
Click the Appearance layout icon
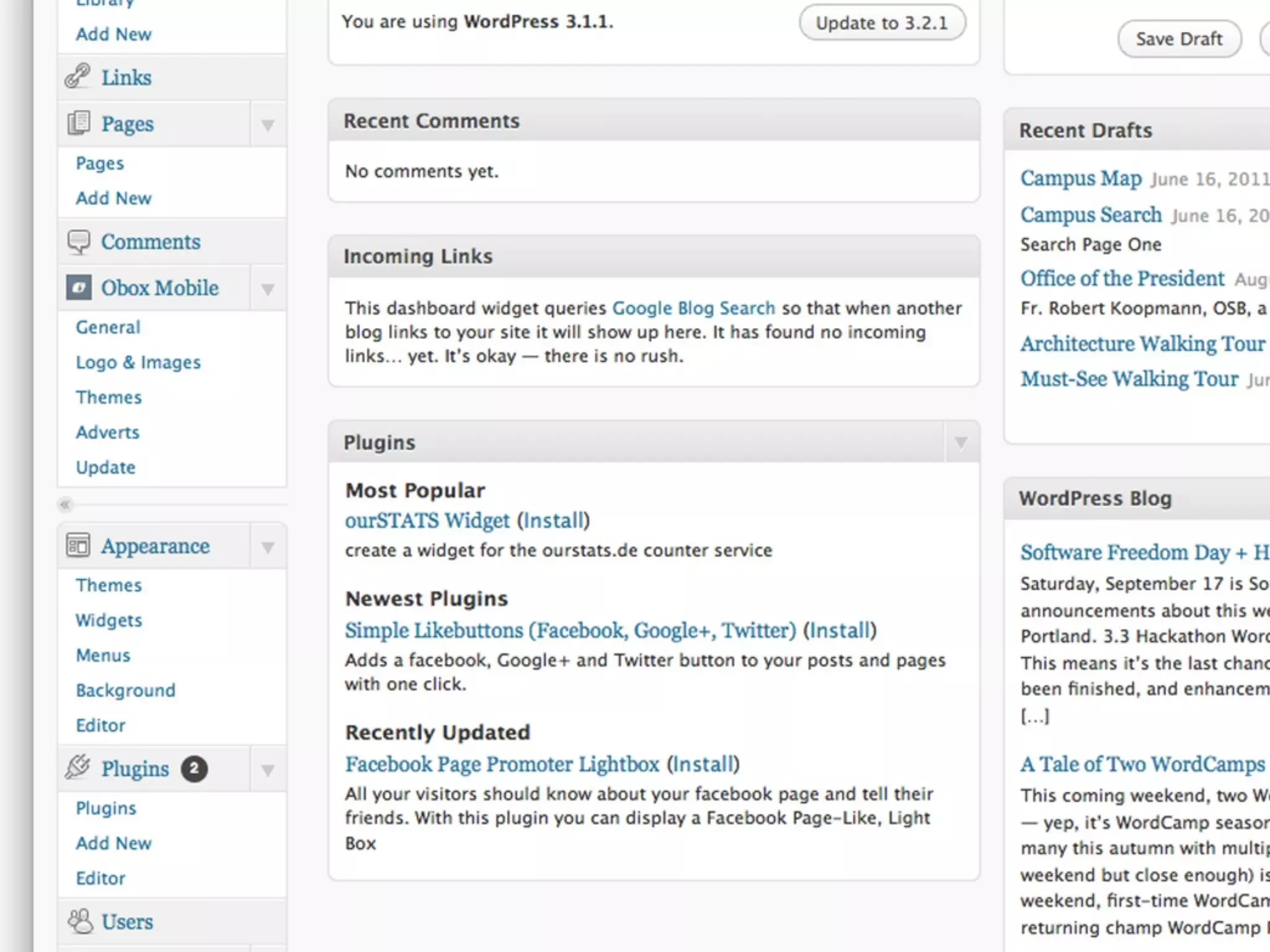pos(79,545)
